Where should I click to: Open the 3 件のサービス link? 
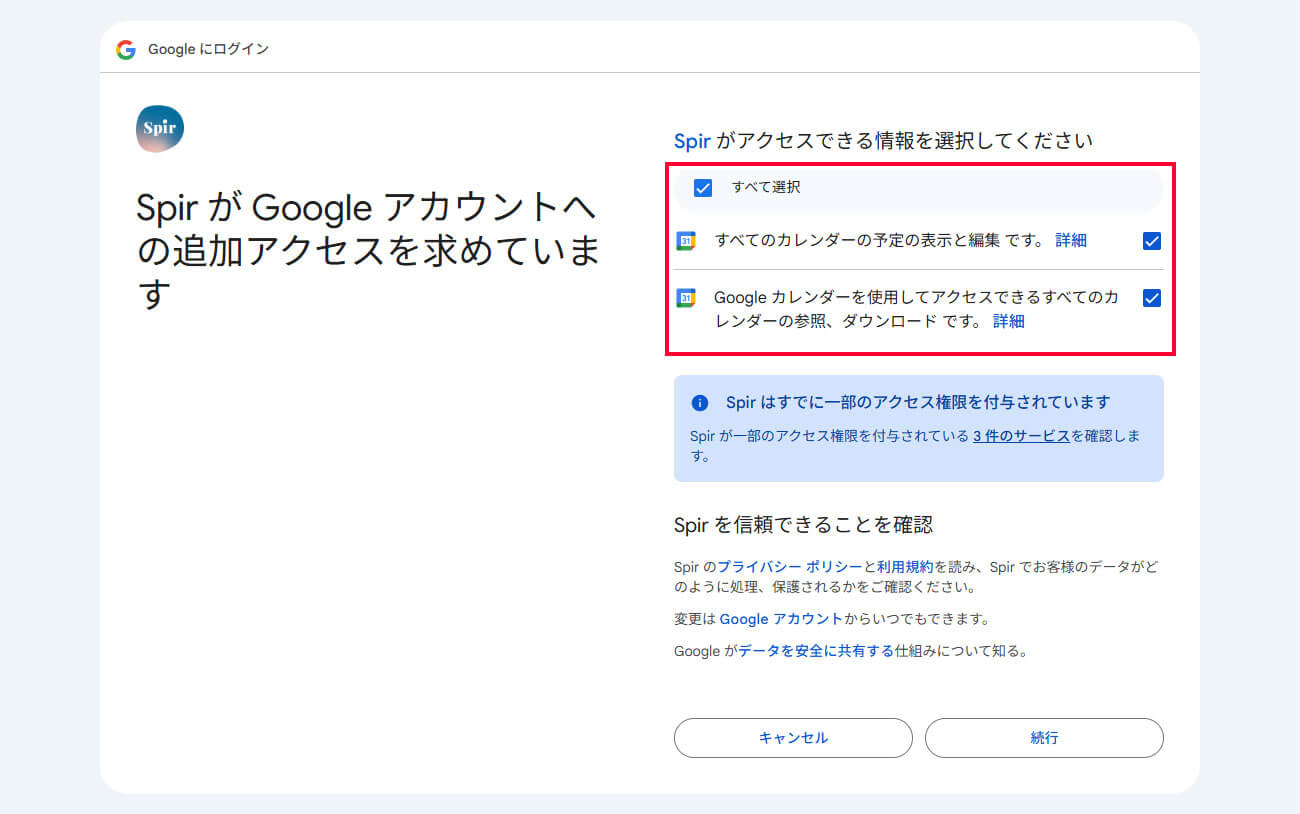[1021, 436]
